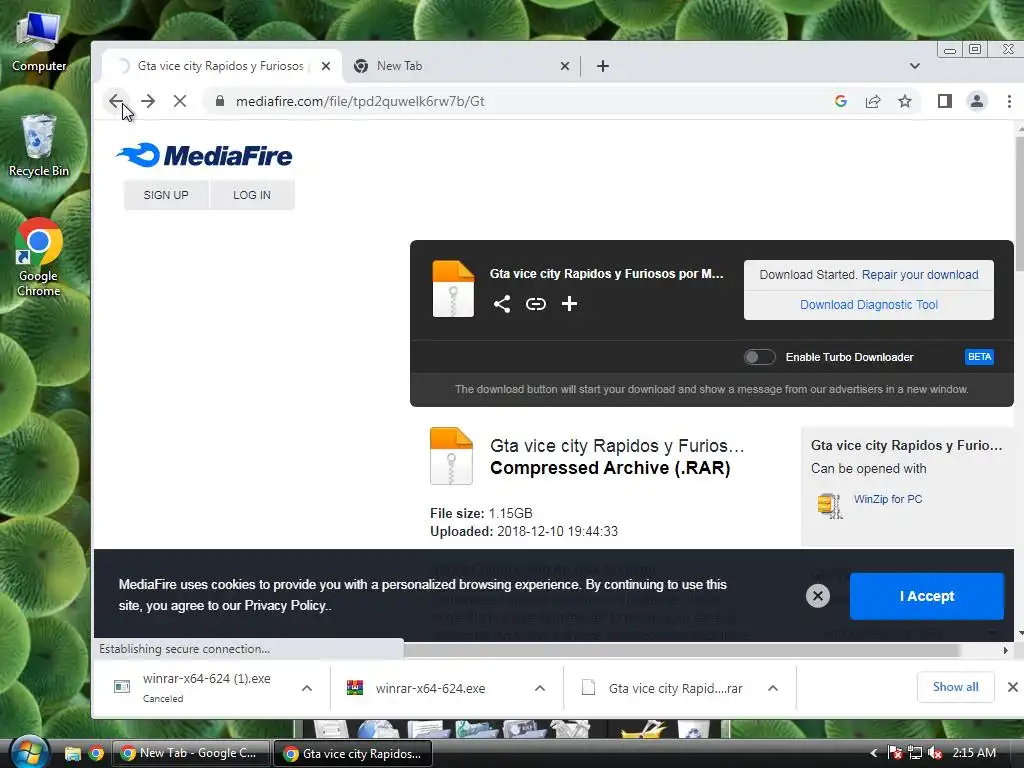
Task: Open the Chrome three-dot menu
Action: 1009,101
